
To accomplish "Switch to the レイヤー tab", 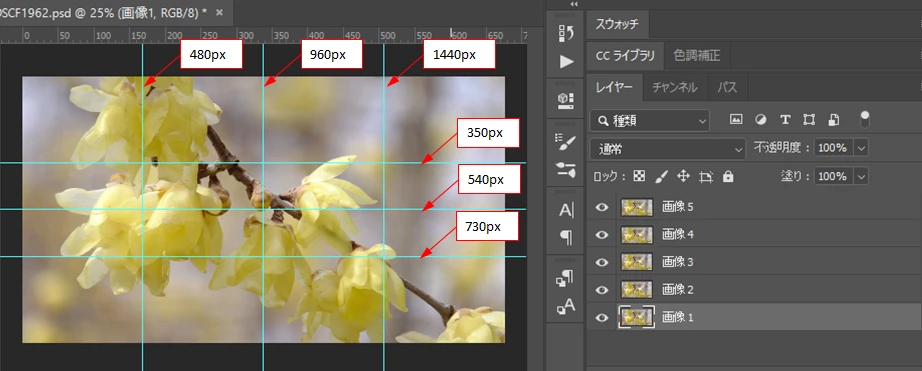I will [x=614, y=88].
